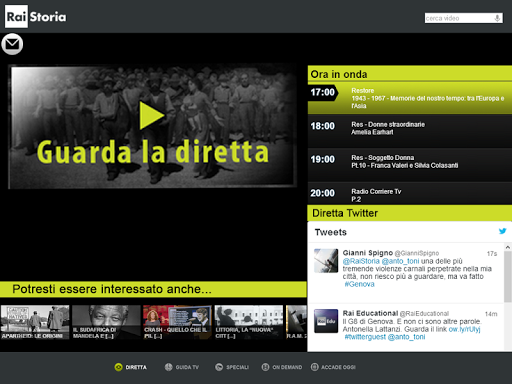Click the Twitter bird icon
Viewport: 512px width, 384px height.
[x=502, y=231]
